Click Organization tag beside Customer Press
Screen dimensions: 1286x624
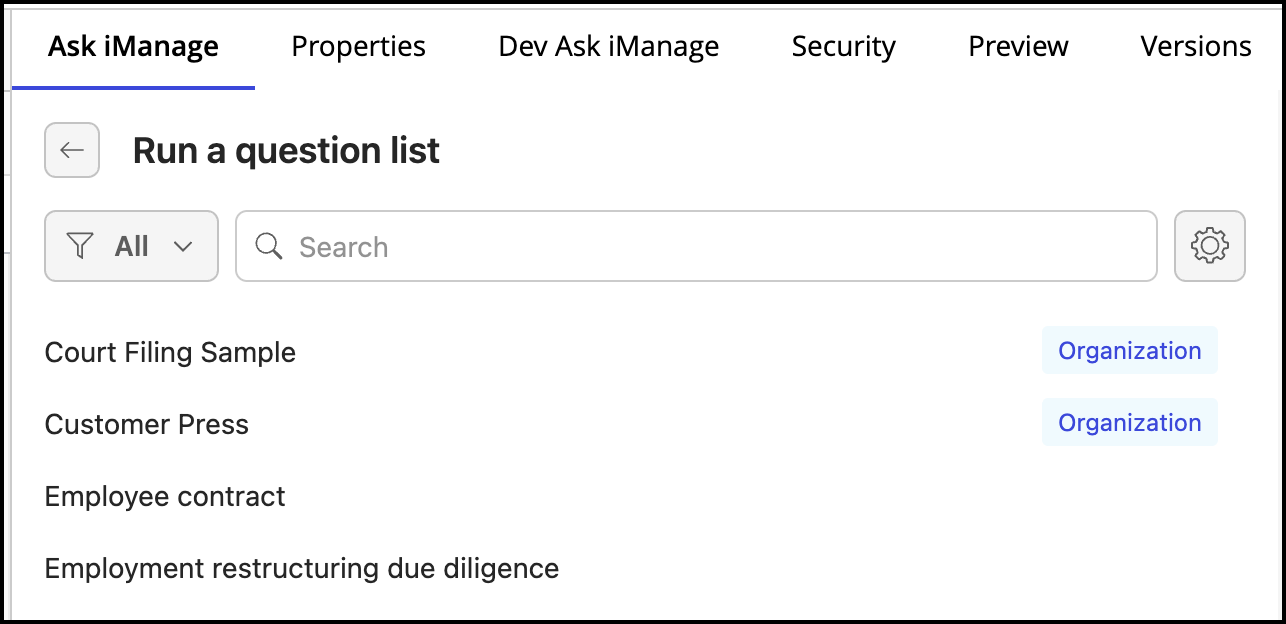coord(1129,423)
